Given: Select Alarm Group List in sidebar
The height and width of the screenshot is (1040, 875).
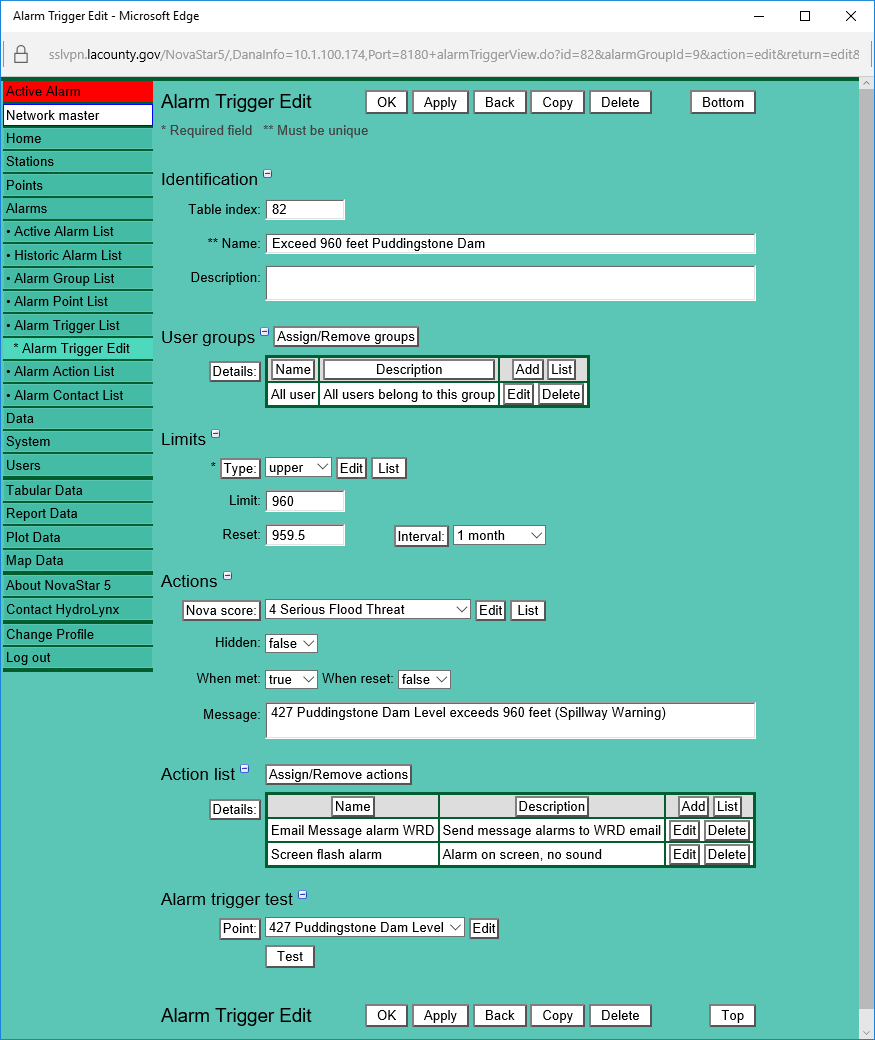Looking at the screenshot, I should 64,278.
